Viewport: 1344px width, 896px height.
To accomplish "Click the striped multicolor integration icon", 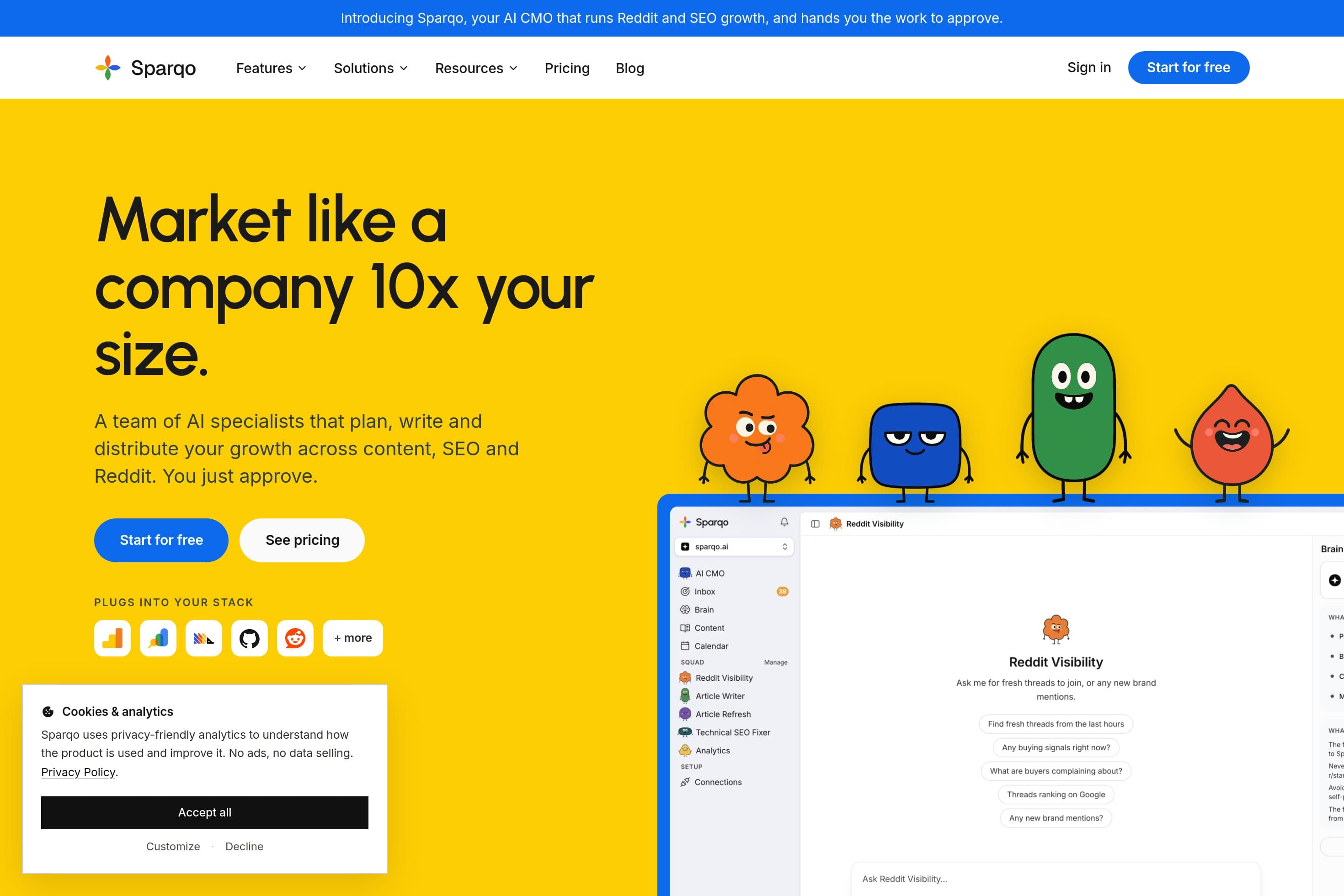I will point(204,638).
